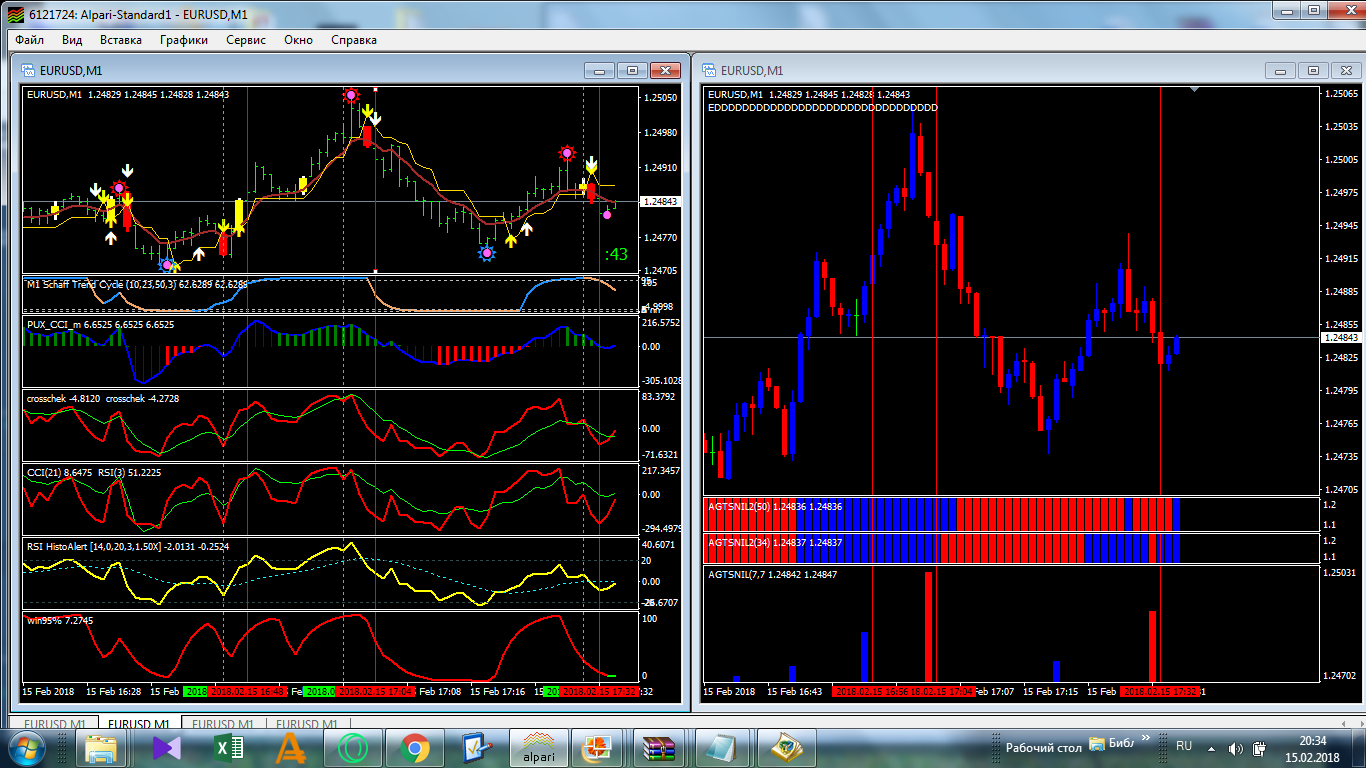
Task: Open the Сервис menu
Action: [x=246, y=40]
